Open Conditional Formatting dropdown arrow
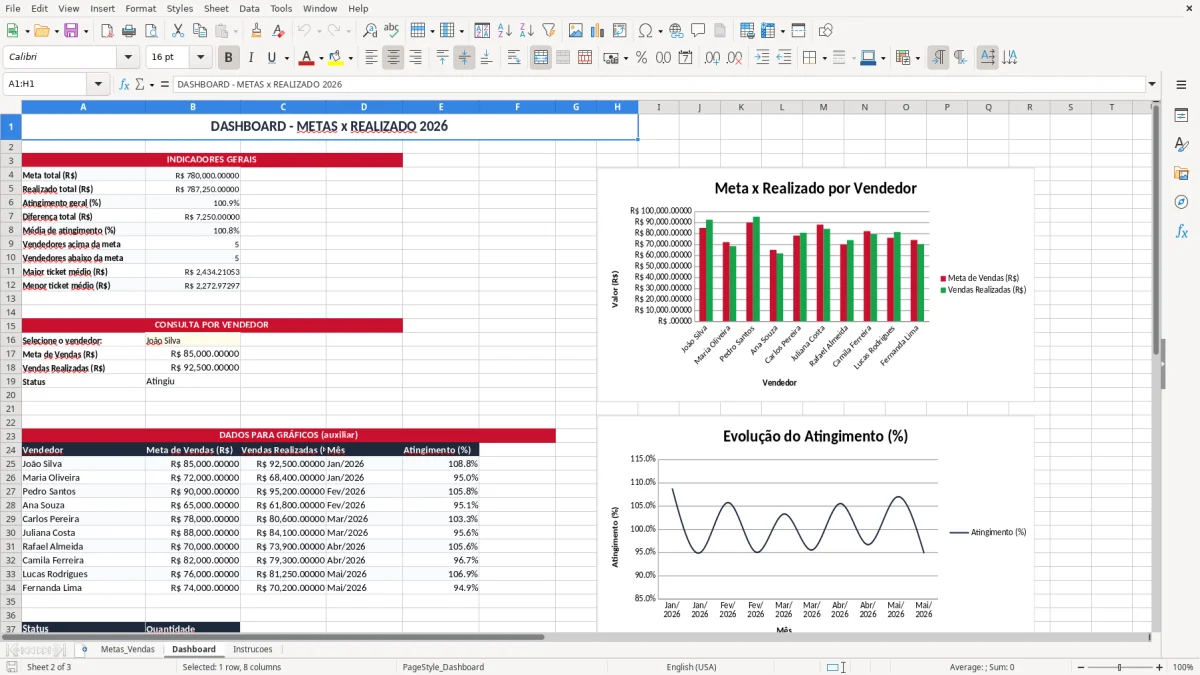The width and height of the screenshot is (1200, 675). 918,58
